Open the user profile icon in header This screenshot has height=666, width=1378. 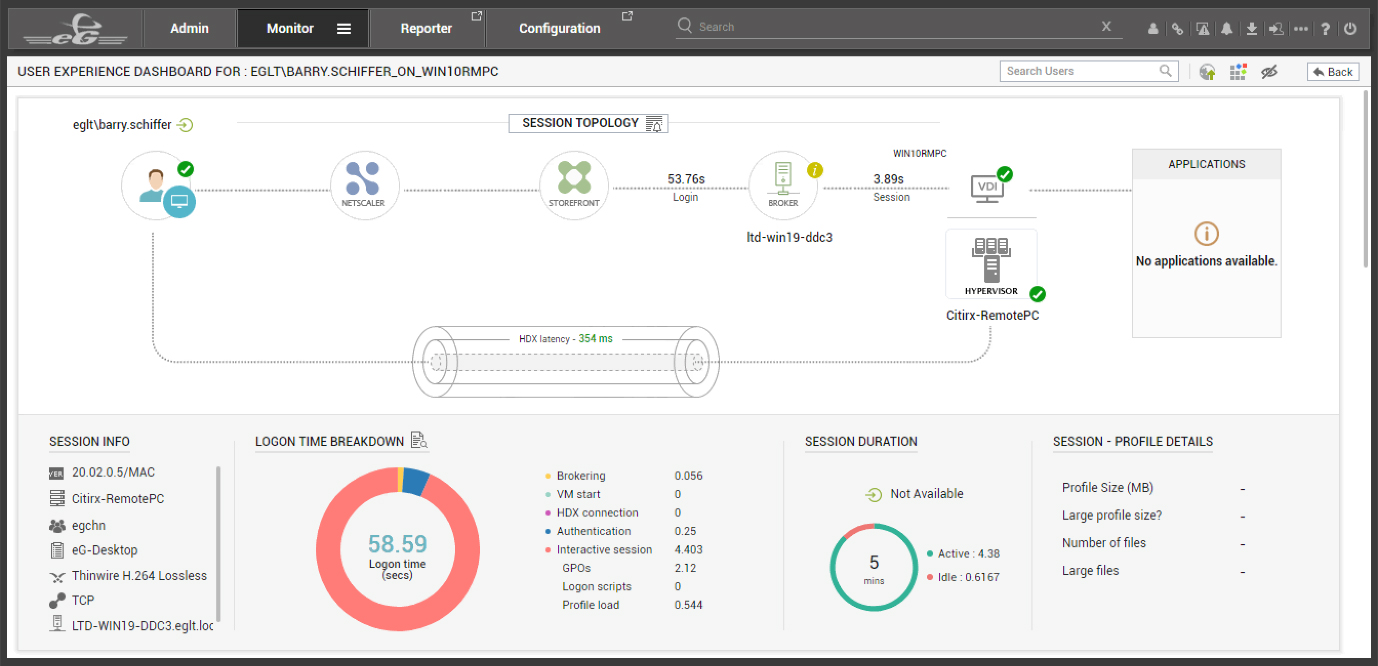click(1153, 29)
